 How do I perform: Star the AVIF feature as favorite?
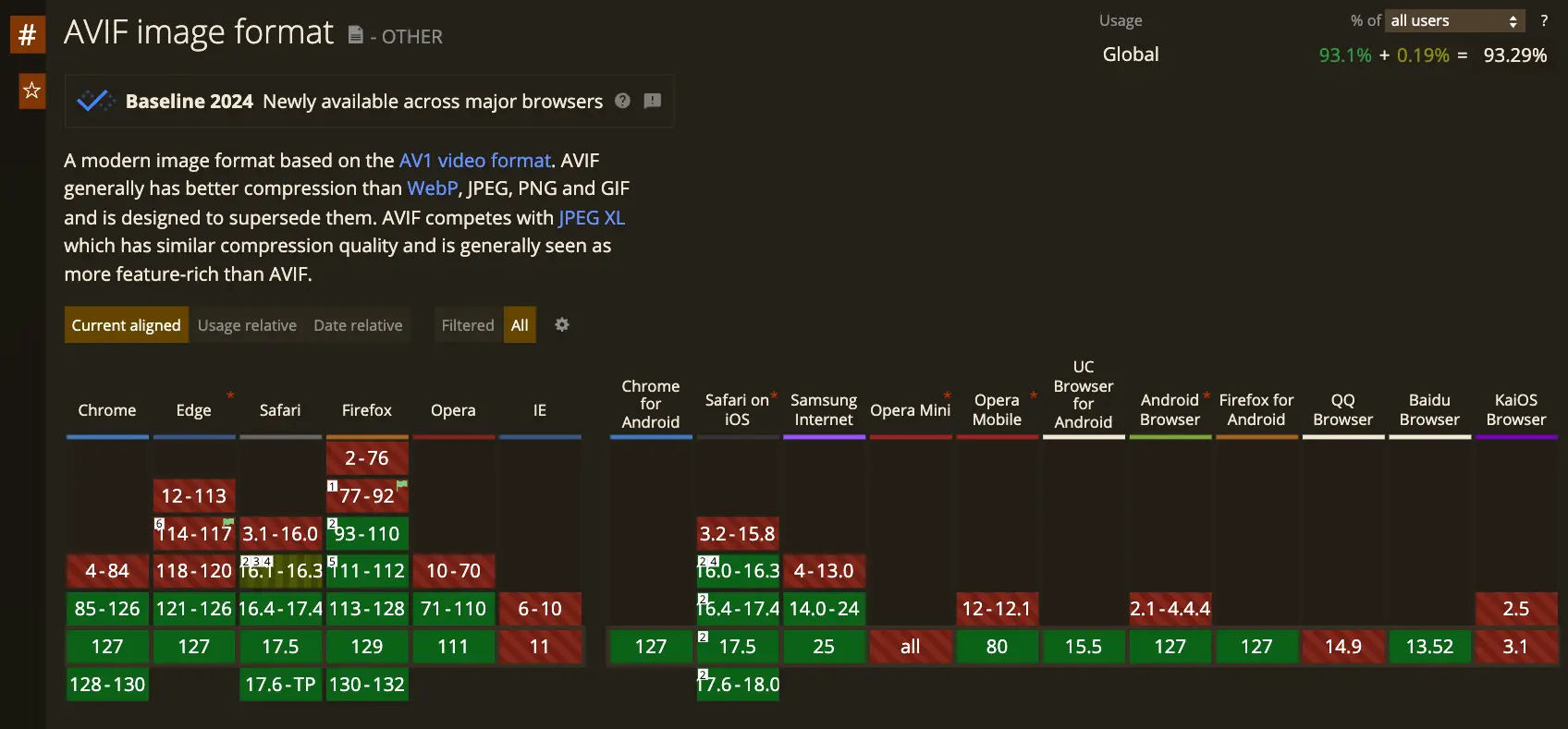(31, 91)
